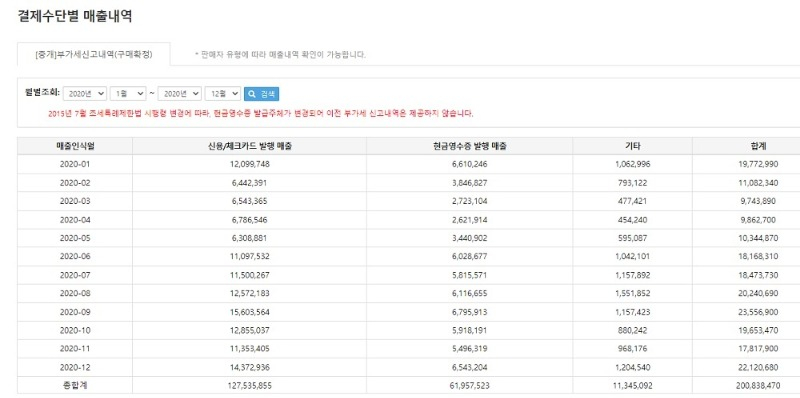Select the 2020-10 row label
The width and height of the screenshot is (800, 398).
(x=75, y=330)
